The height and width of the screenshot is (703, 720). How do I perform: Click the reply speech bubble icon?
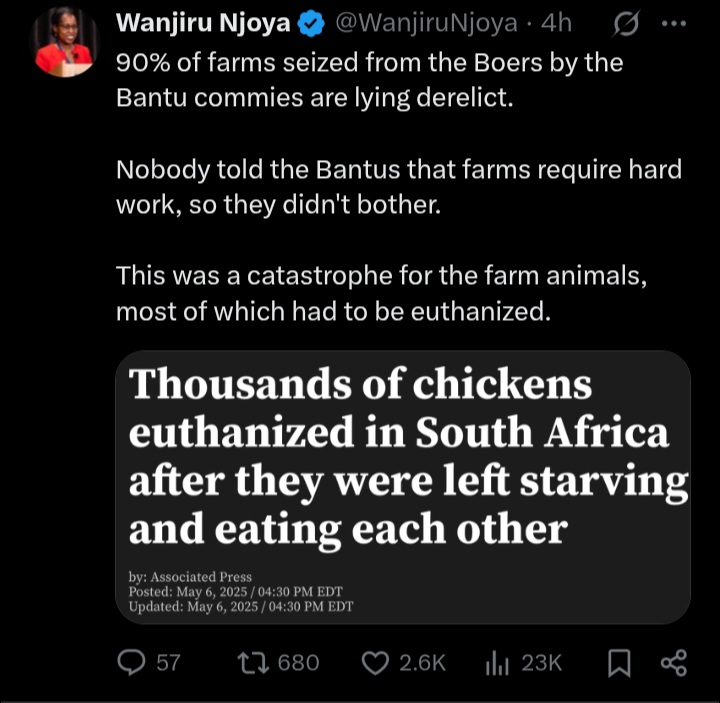click(x=133, y=662)
